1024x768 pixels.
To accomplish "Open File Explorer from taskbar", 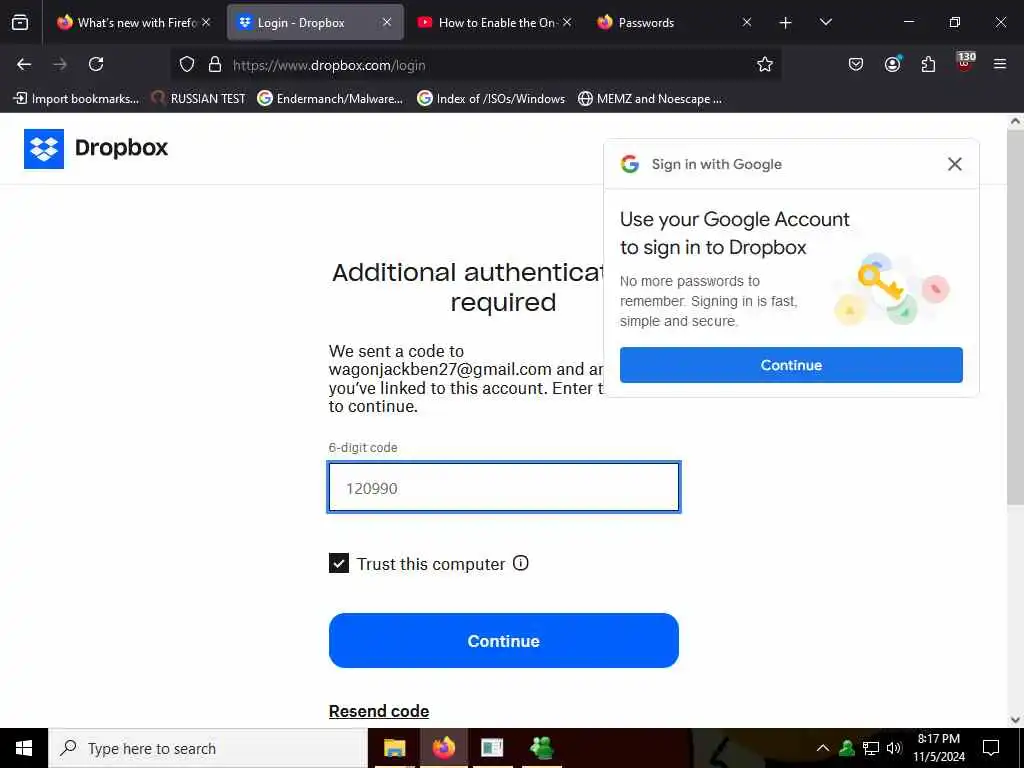I will pyautogui.click(x=394, y=748).
